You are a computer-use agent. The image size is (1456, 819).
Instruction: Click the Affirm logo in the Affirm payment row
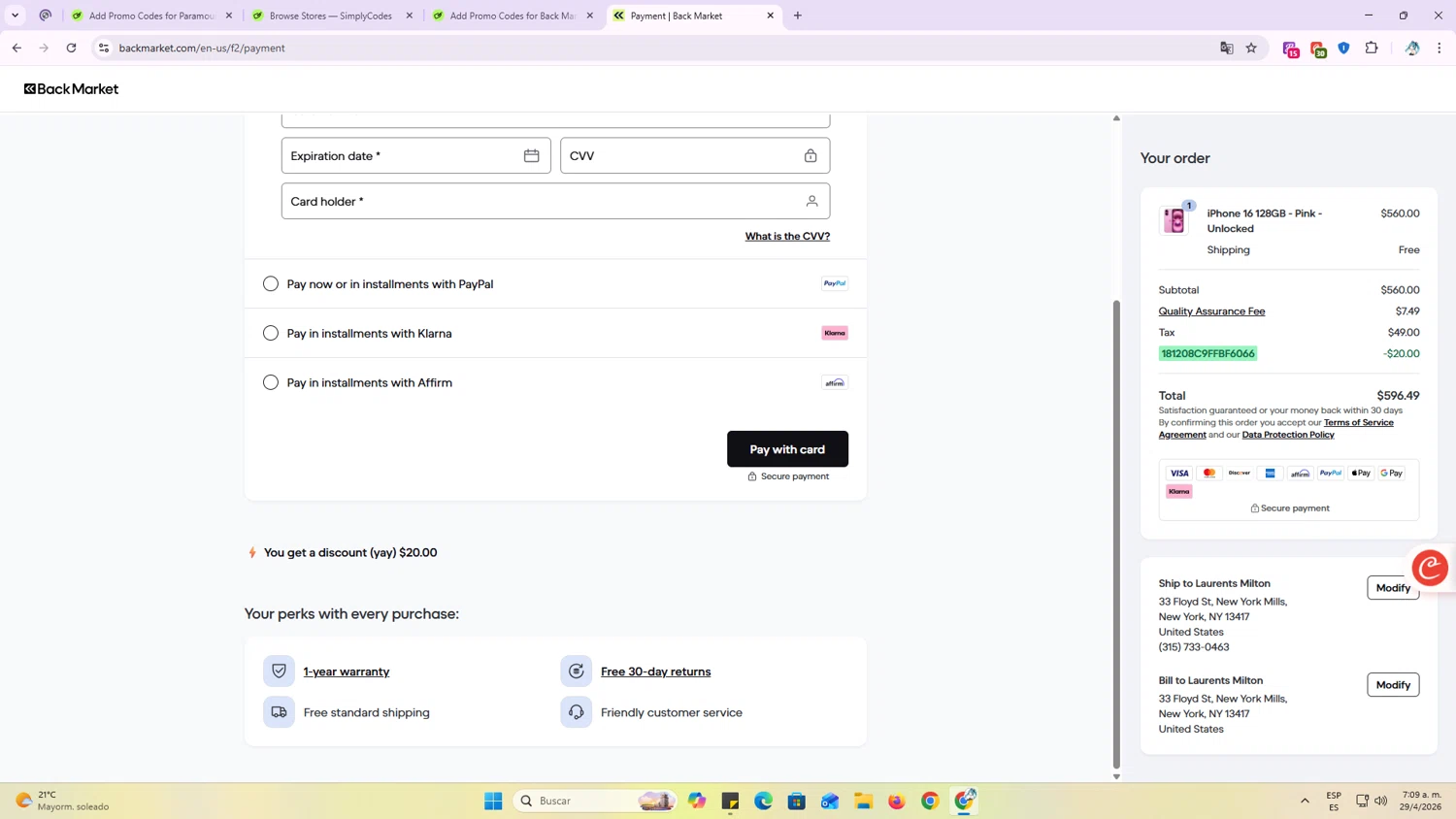pos(835,382)
